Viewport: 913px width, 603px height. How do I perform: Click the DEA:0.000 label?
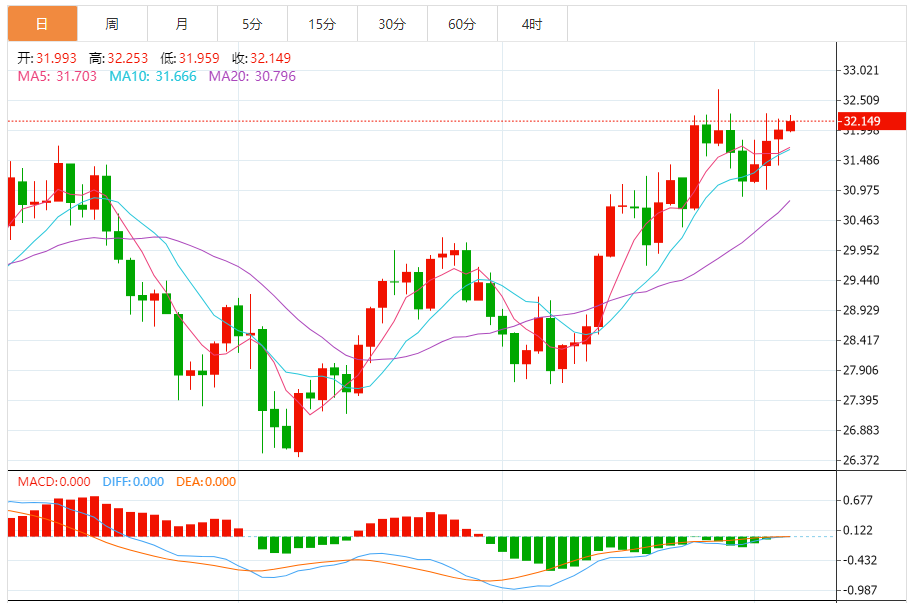pos(206,482)
